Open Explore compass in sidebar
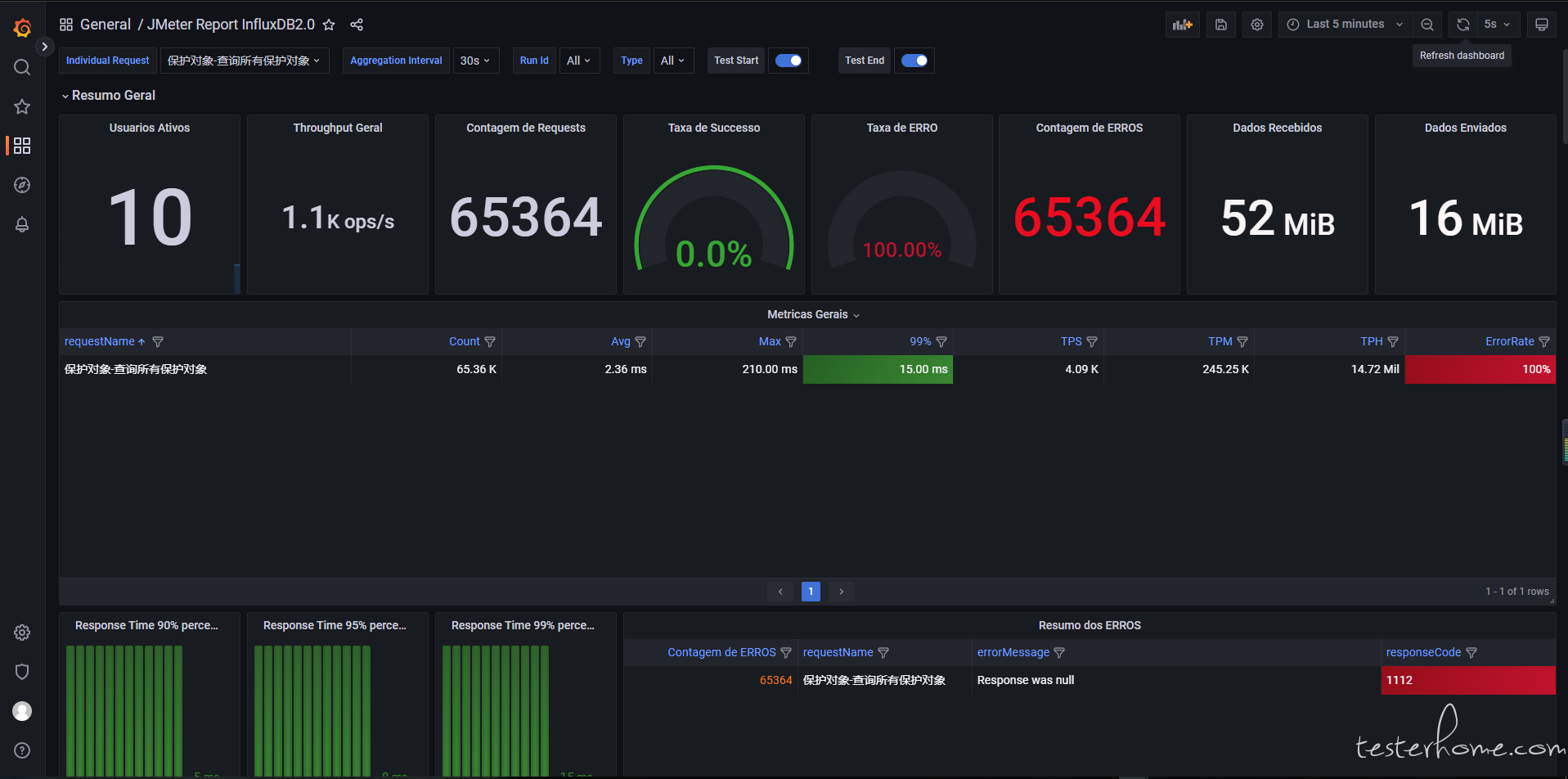This screenshot has height=779, width=1568. coord(22,185)
